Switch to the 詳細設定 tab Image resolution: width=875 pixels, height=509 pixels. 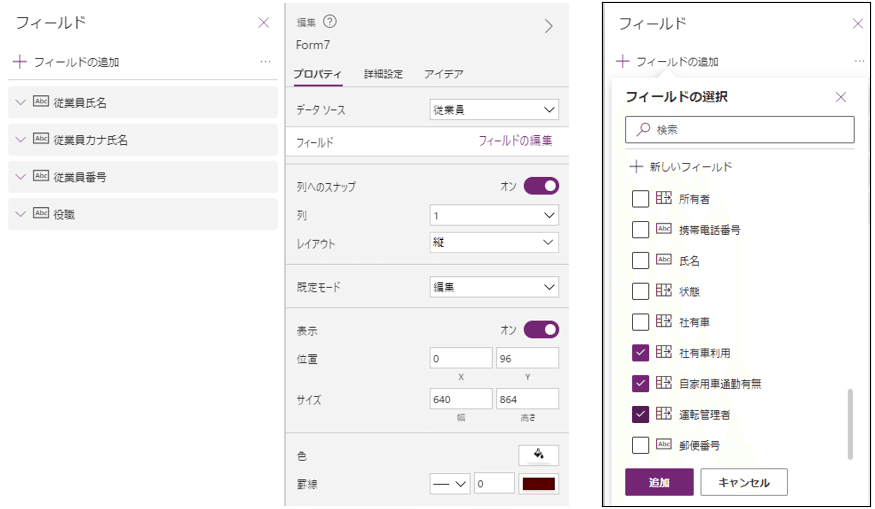pyautogui.click(x=383, y=74)
